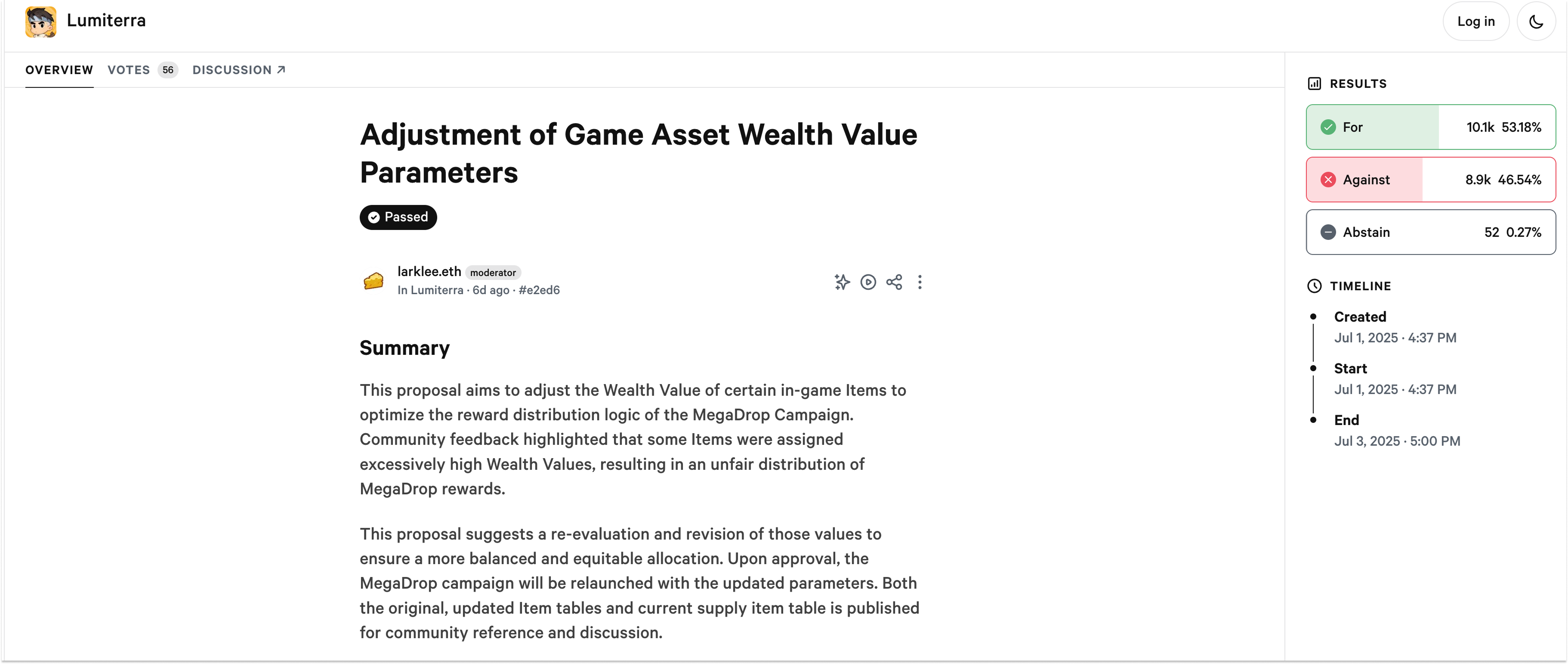Open the Discussion external link tab

239,70
